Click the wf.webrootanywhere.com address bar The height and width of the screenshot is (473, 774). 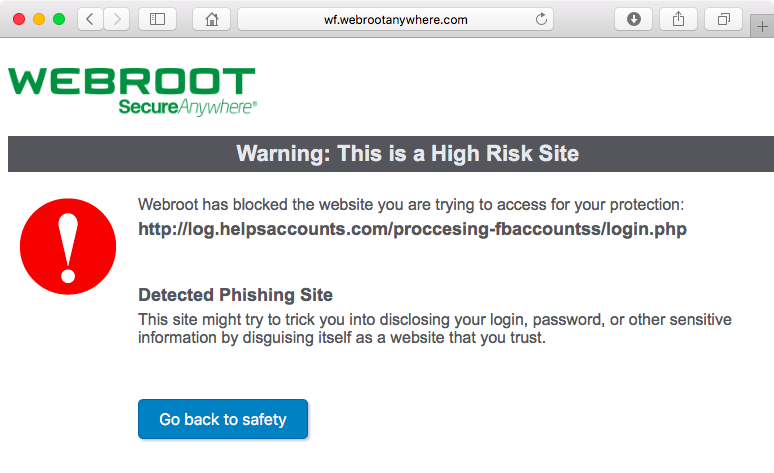pyautogui.click(x=395, y=19)
